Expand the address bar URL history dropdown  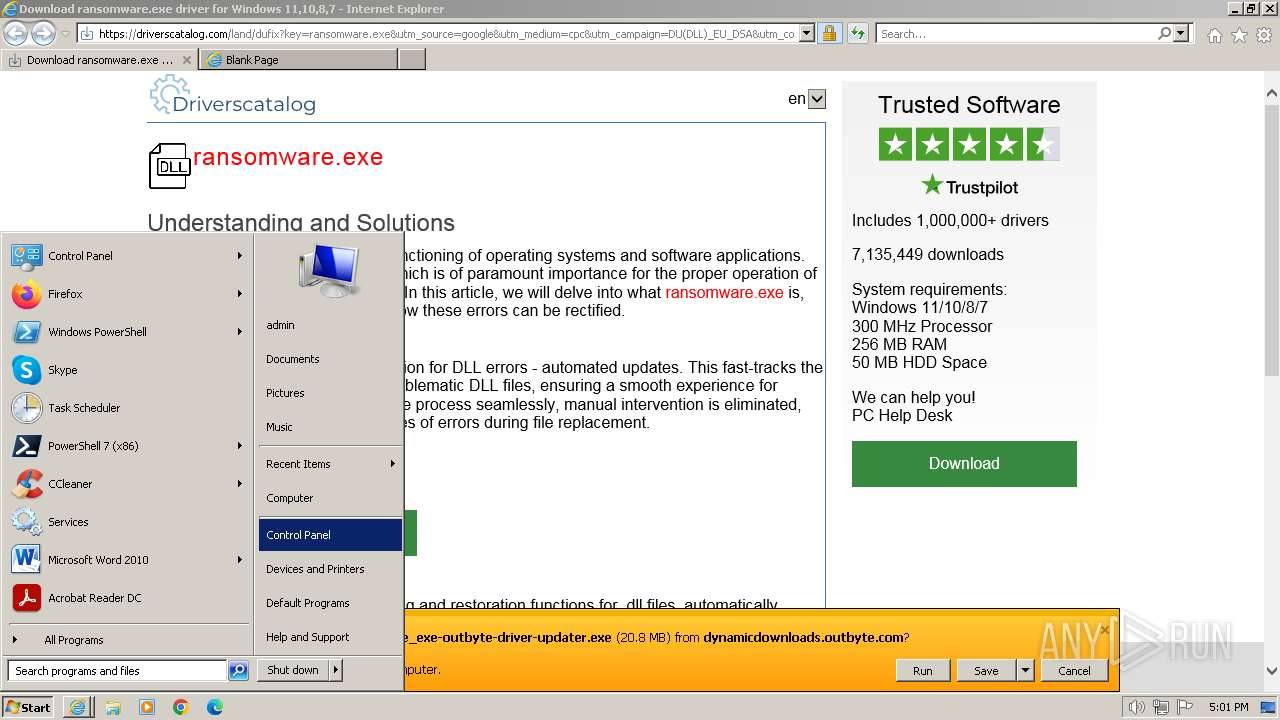tap(807, 33)
